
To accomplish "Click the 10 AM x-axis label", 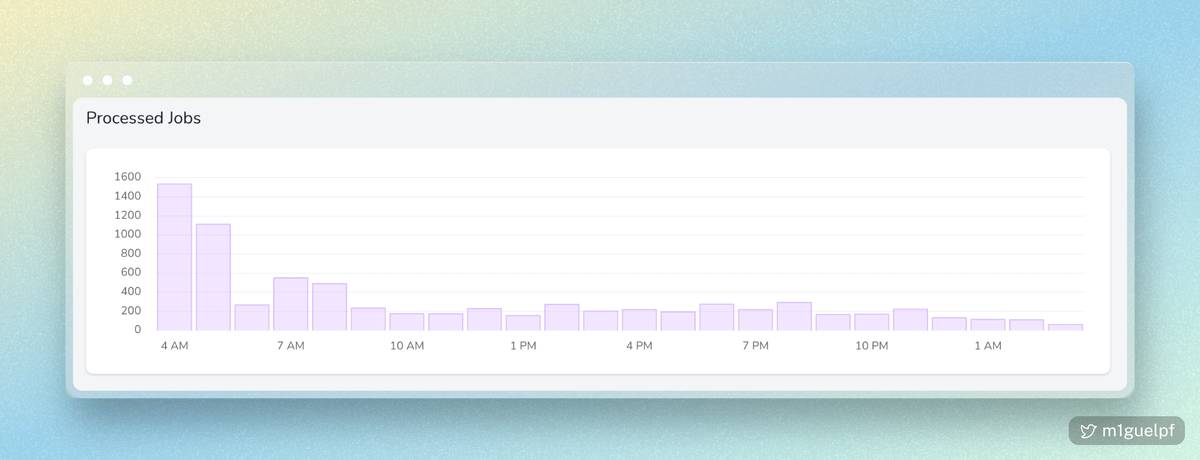I will click(407, 346).
